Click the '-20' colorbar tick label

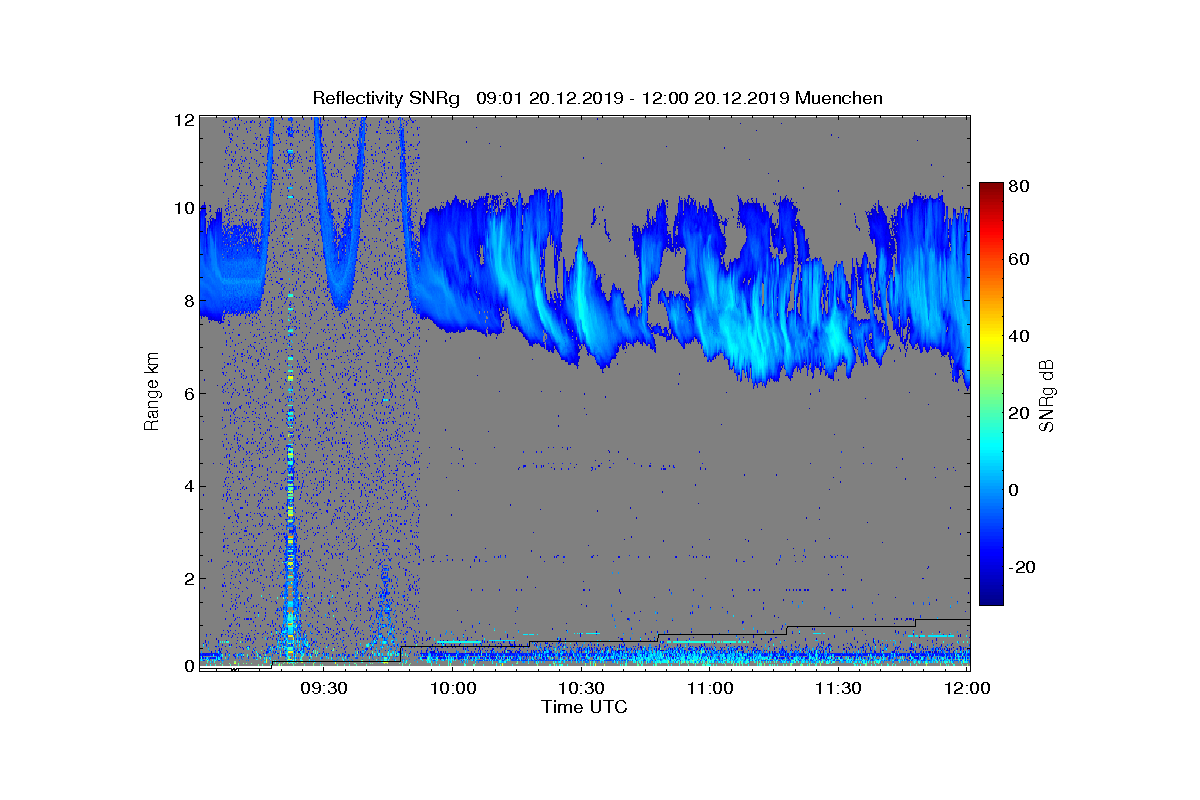[x=1022, y=567]
